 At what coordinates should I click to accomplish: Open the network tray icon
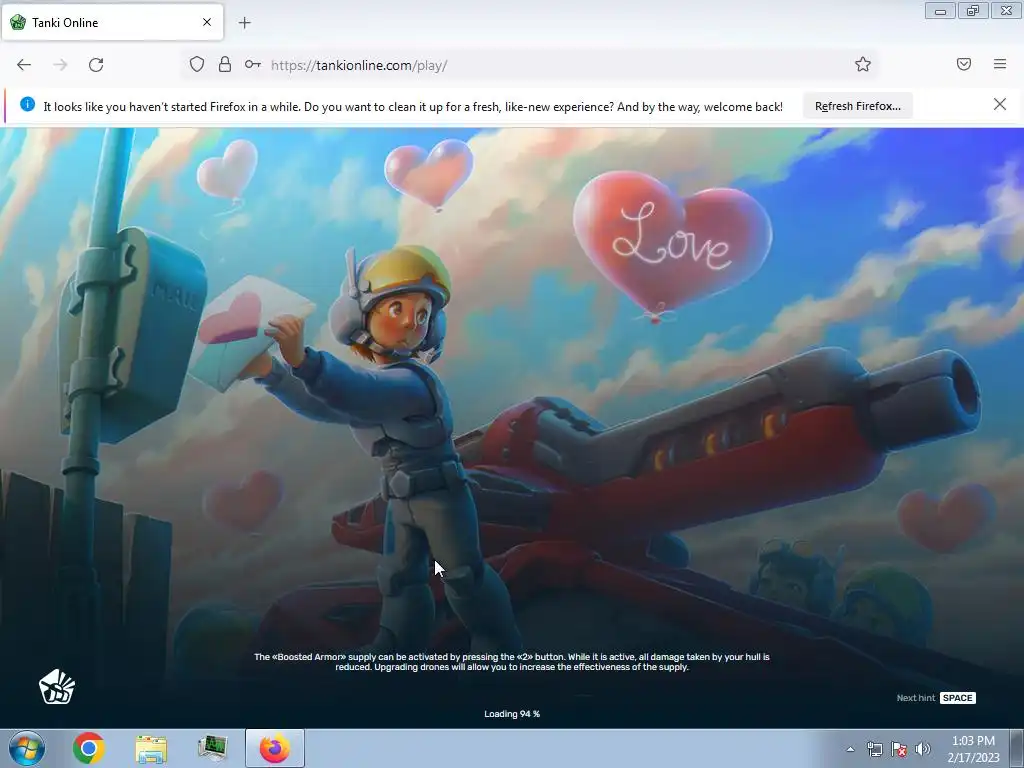click(x=874, y=749)
